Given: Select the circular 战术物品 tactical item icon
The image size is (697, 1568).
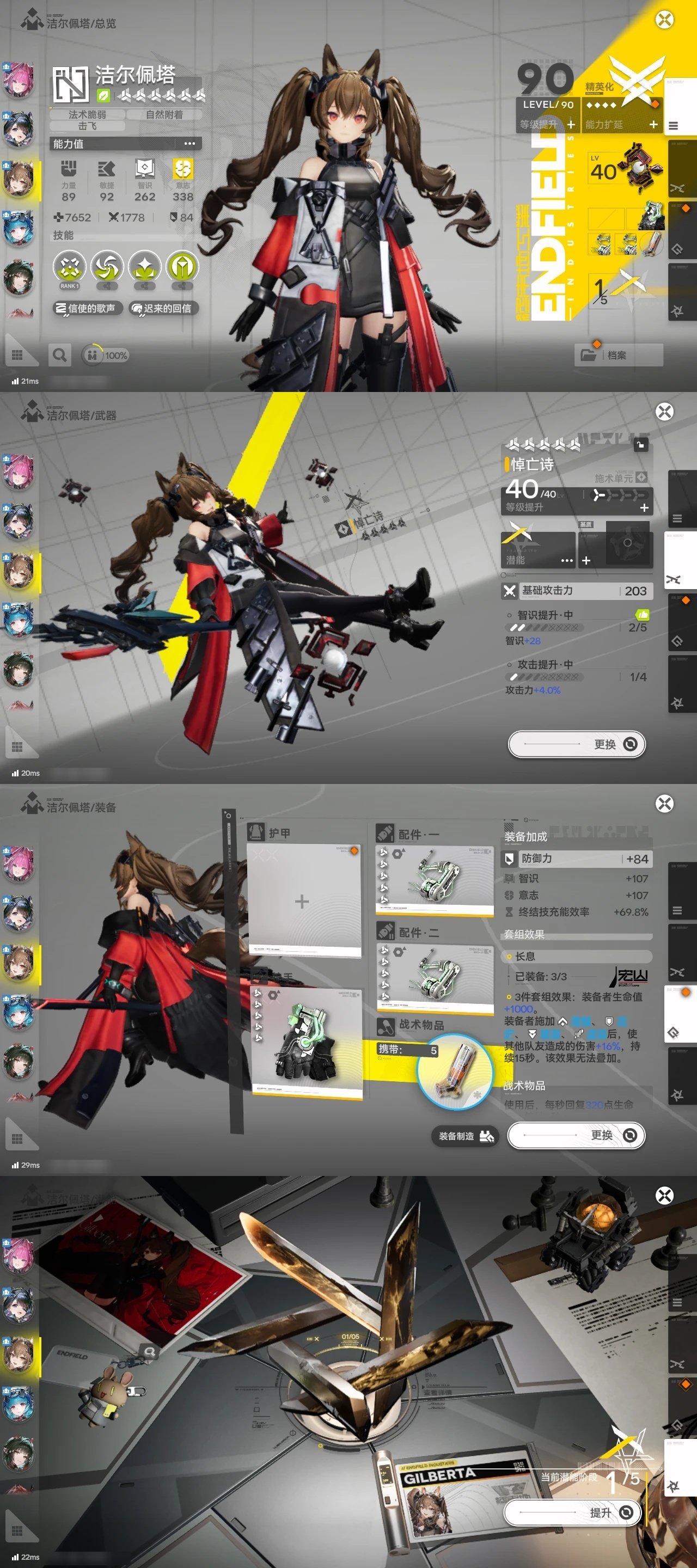Looking at the screenshot, I should (454, 1071).
